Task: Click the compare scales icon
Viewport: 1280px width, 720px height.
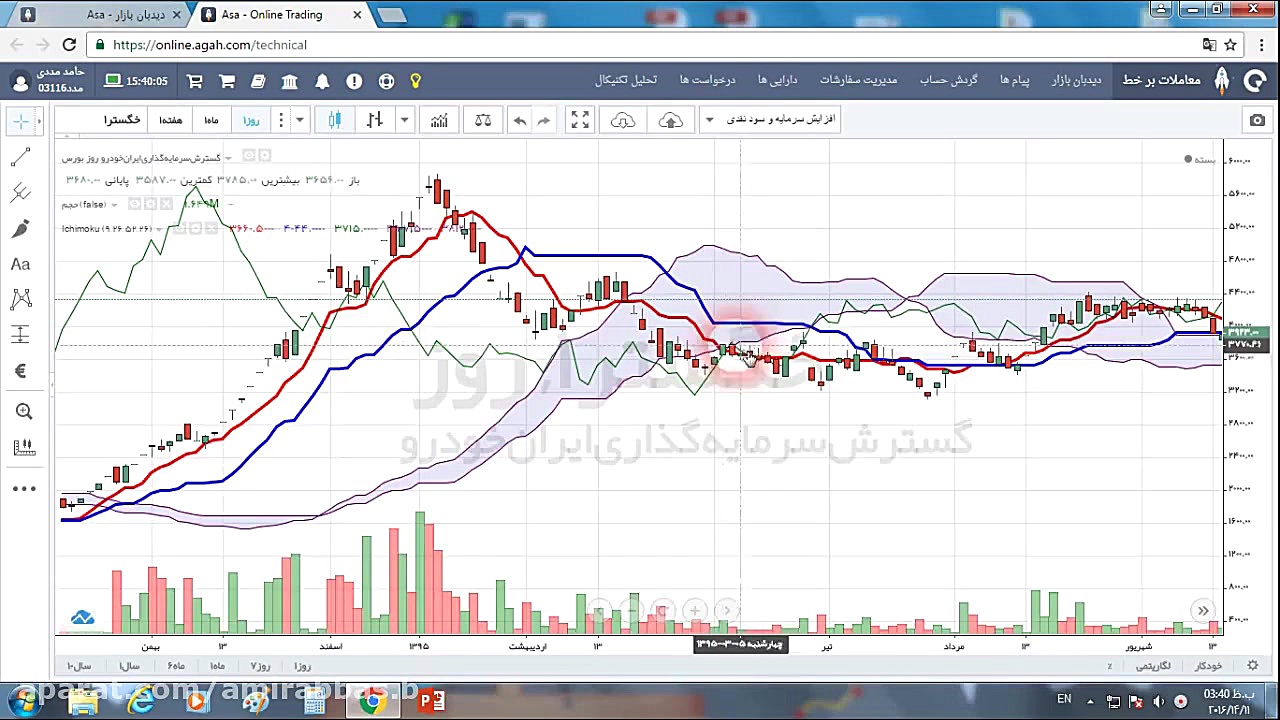Action: [483, 120]
